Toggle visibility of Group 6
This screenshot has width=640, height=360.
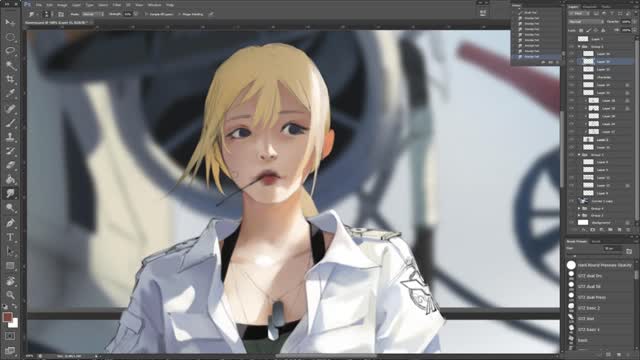point(571,47)
